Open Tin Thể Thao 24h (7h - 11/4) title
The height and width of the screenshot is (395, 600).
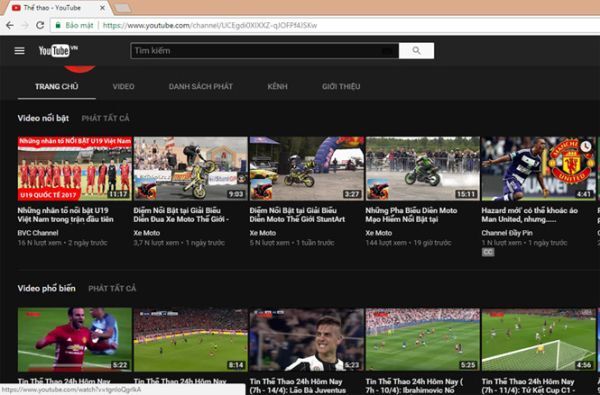click(x=528, y=386)
